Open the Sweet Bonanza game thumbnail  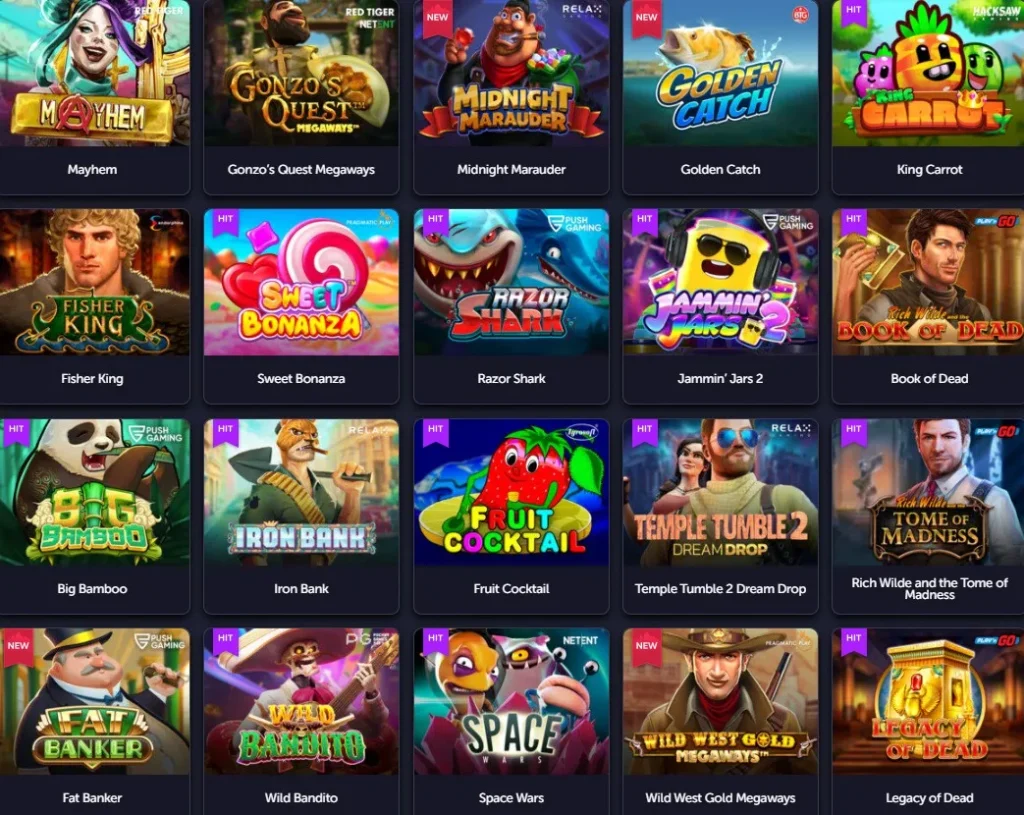point(301,282)
